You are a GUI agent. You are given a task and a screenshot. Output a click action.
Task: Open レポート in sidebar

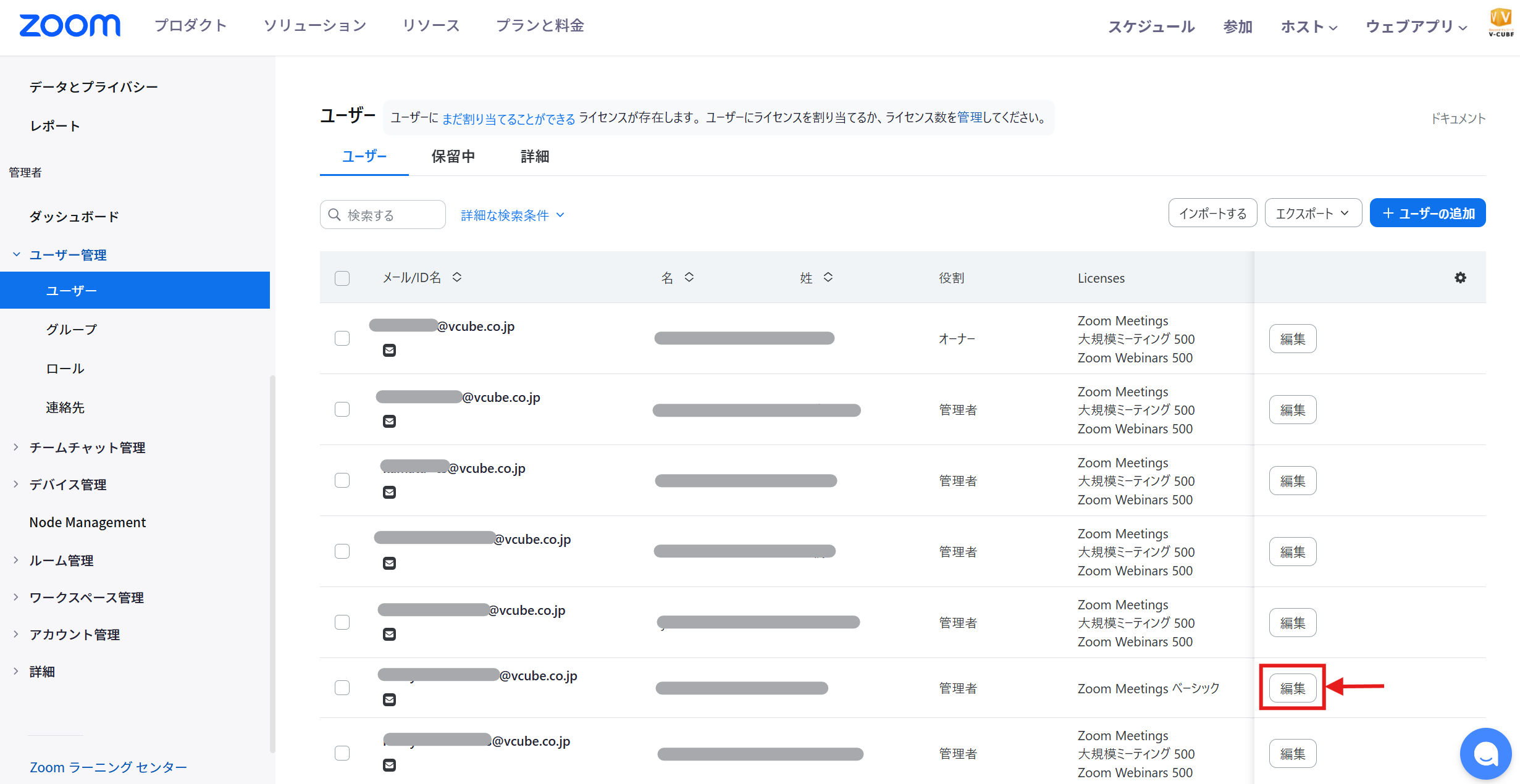(54, 126)
